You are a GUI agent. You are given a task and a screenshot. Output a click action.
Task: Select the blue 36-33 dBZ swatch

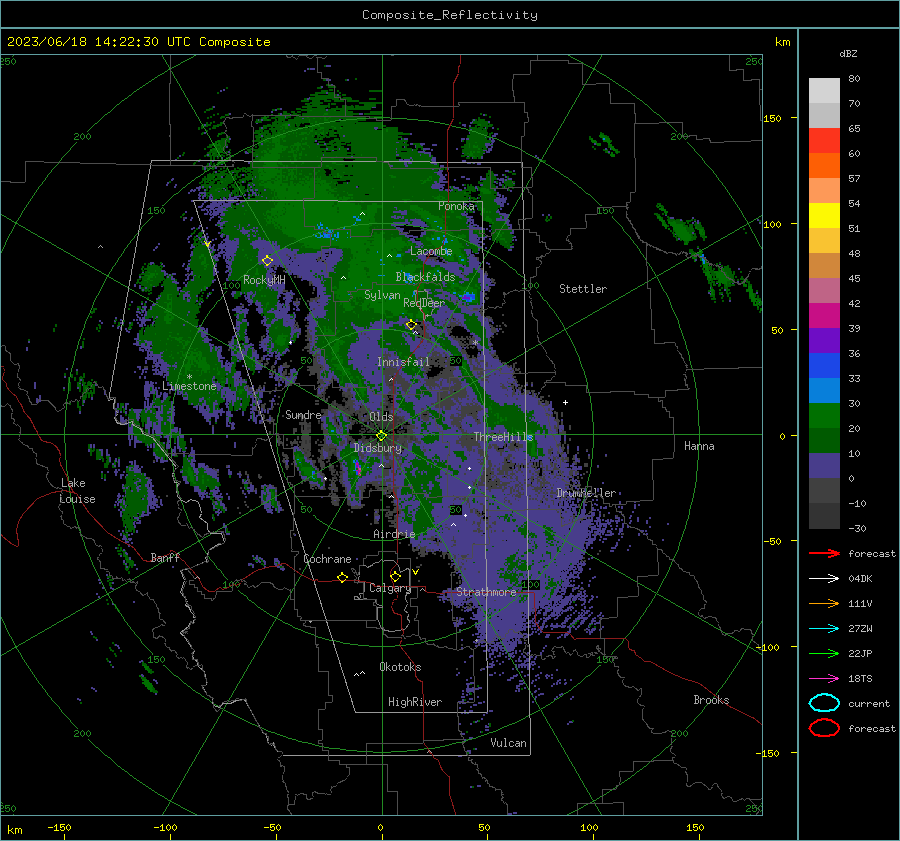pyautogui.click(x=824, y=366)
